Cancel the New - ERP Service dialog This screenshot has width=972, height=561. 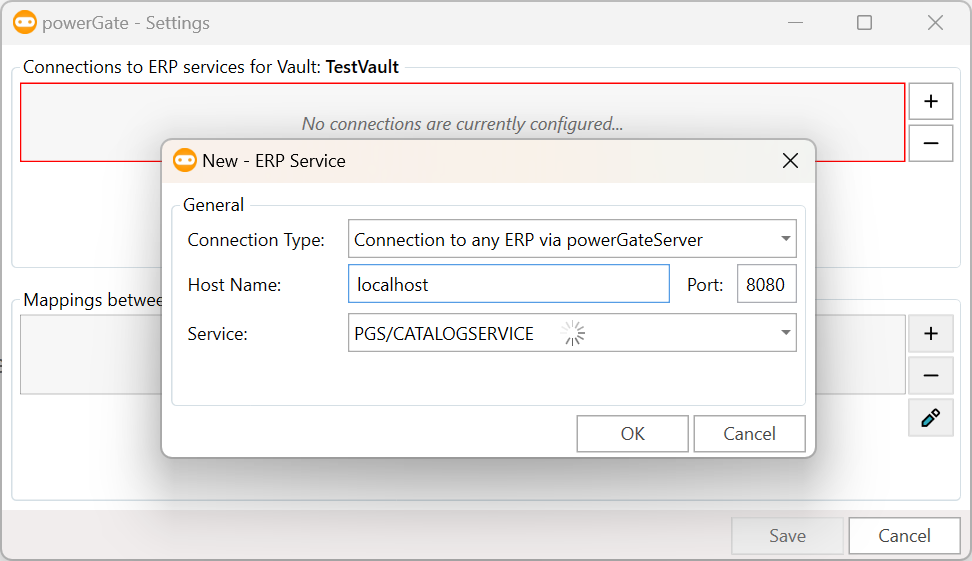(x=749, y=433)
